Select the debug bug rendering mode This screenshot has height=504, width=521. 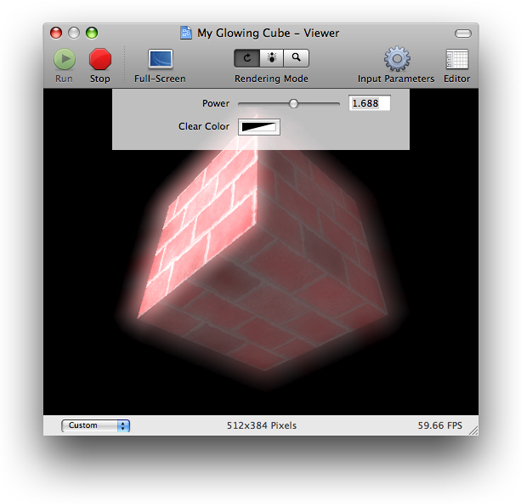point(271,58)
